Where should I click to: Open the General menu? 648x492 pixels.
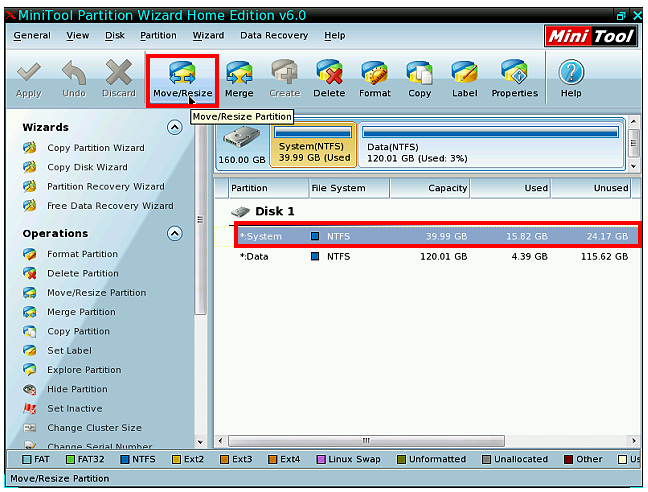(x=32, y=36)
